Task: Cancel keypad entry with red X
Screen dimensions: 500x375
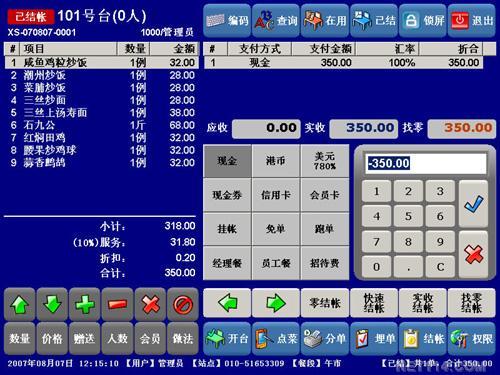Action: (x=473, y=254)
